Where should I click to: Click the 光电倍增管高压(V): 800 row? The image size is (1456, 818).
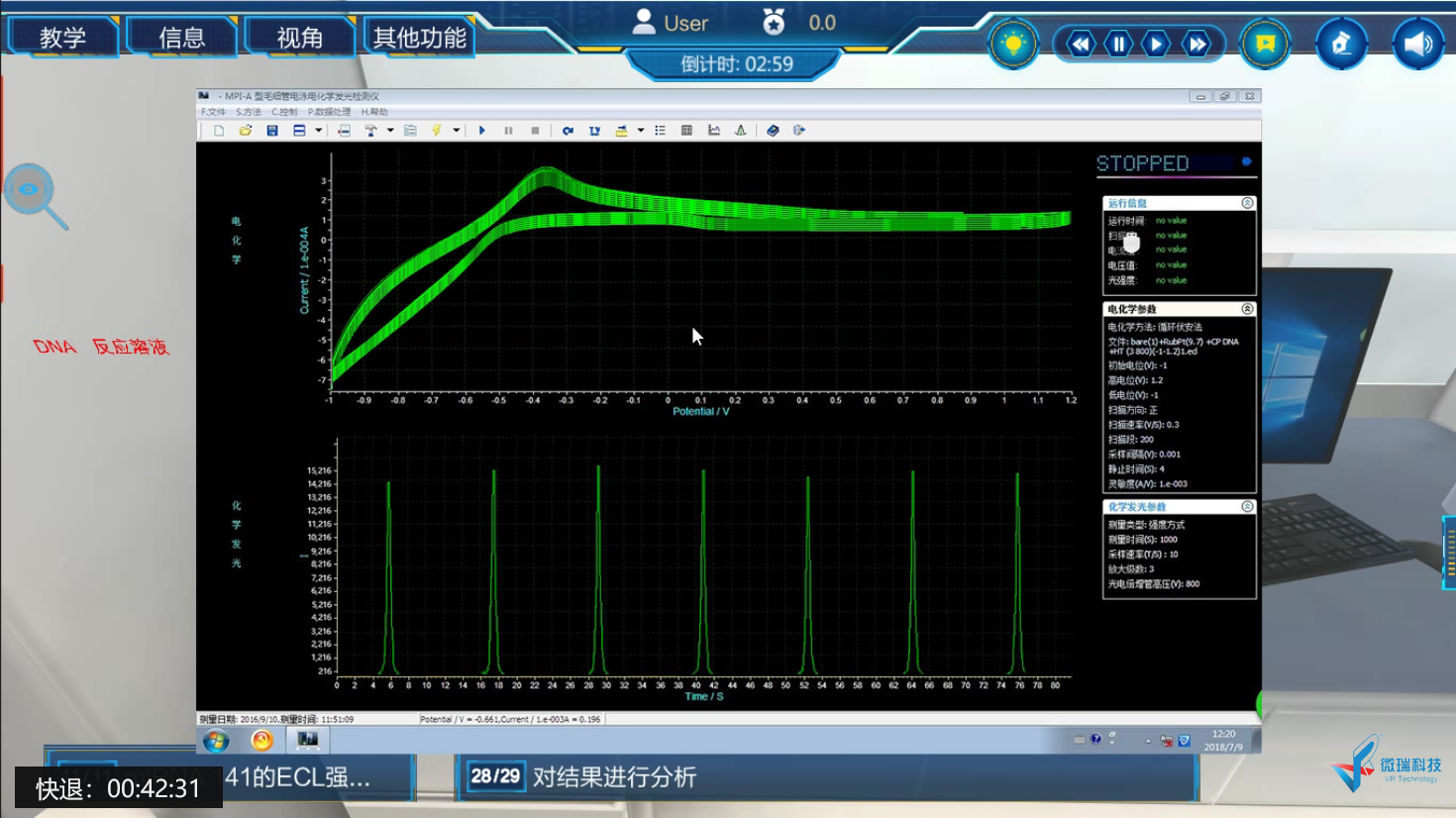click(x=1154, y=584)
